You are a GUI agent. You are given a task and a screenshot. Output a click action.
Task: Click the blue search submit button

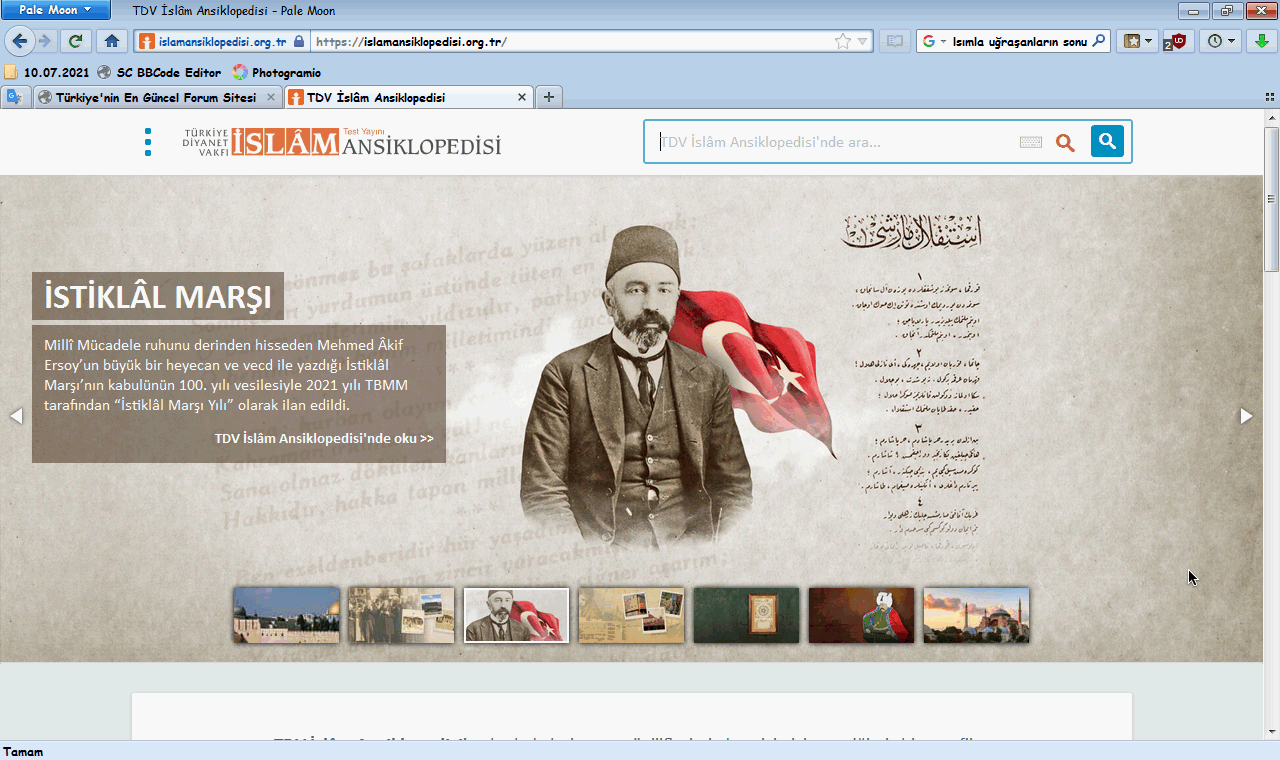[1107, 141]
